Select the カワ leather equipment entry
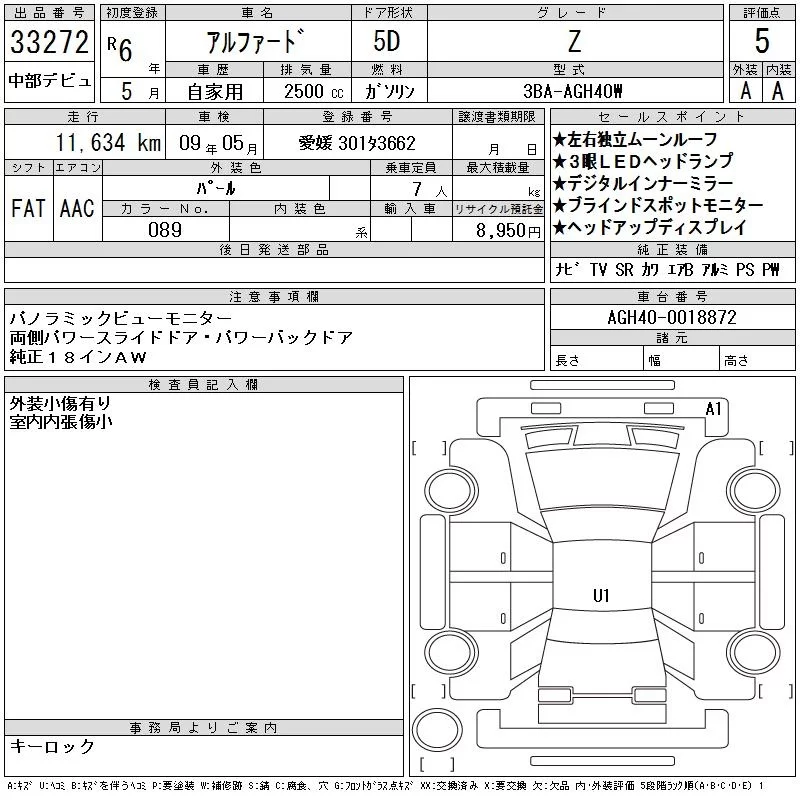This screenshot has height=800, width=800. [650, 269]
